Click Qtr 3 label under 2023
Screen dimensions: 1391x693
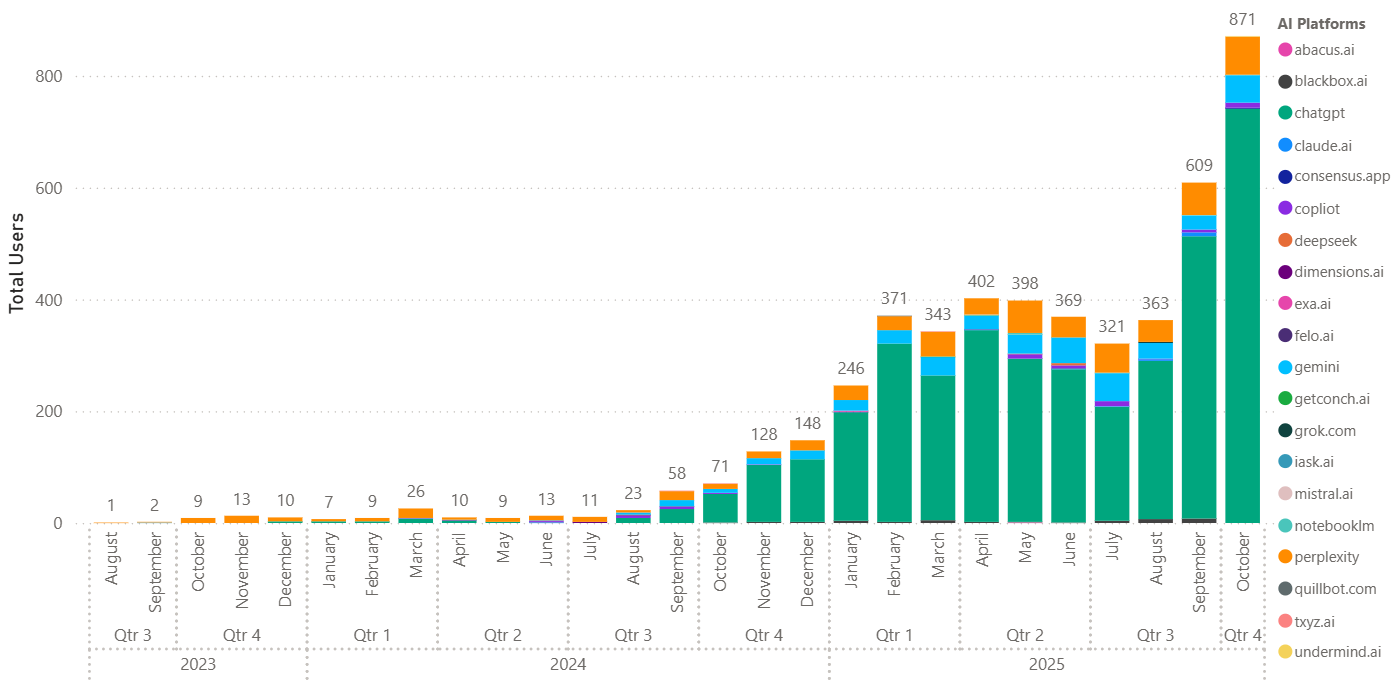[x=133, y=634]
